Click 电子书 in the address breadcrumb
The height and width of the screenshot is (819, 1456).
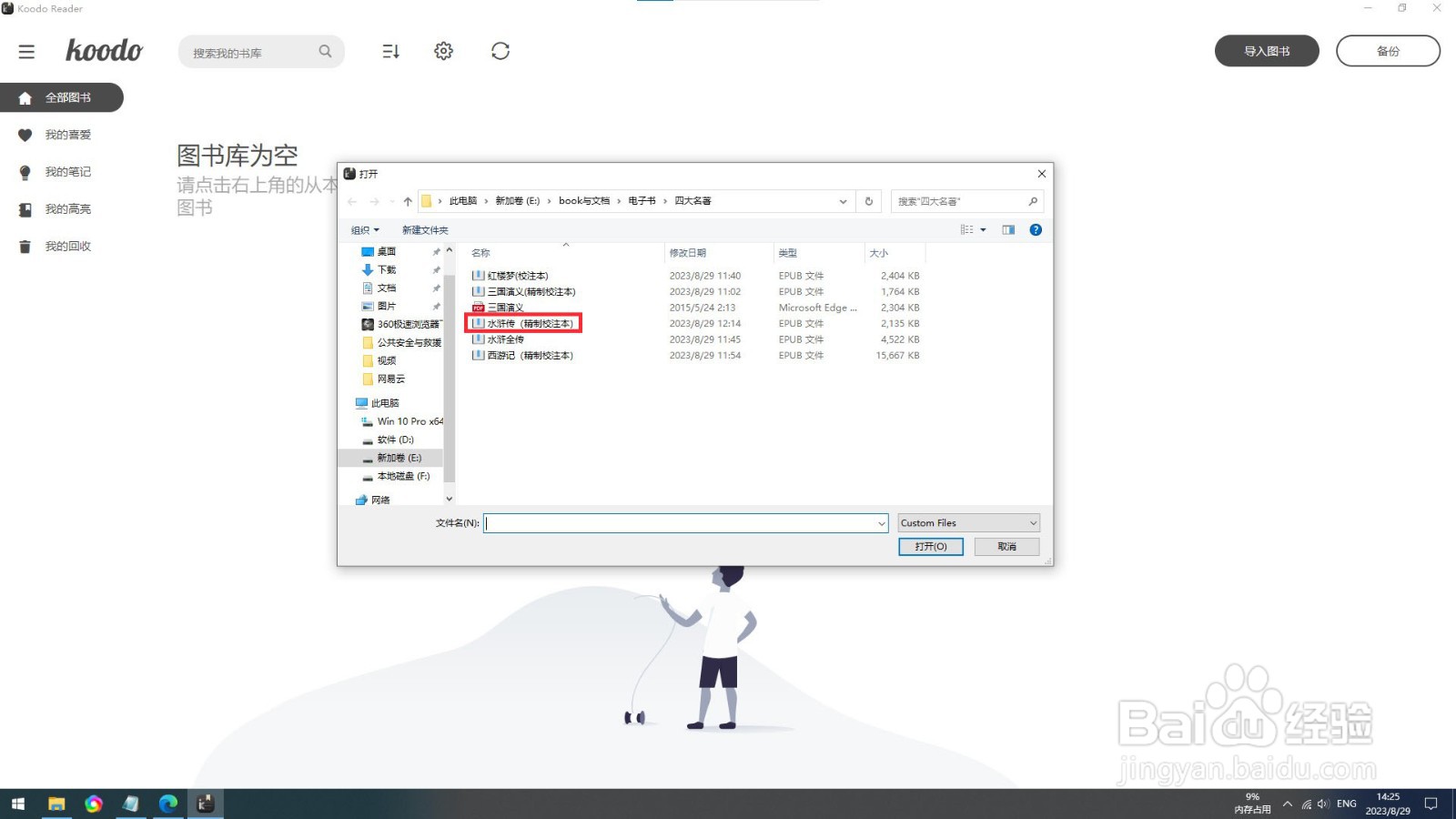tap(642, 201)
